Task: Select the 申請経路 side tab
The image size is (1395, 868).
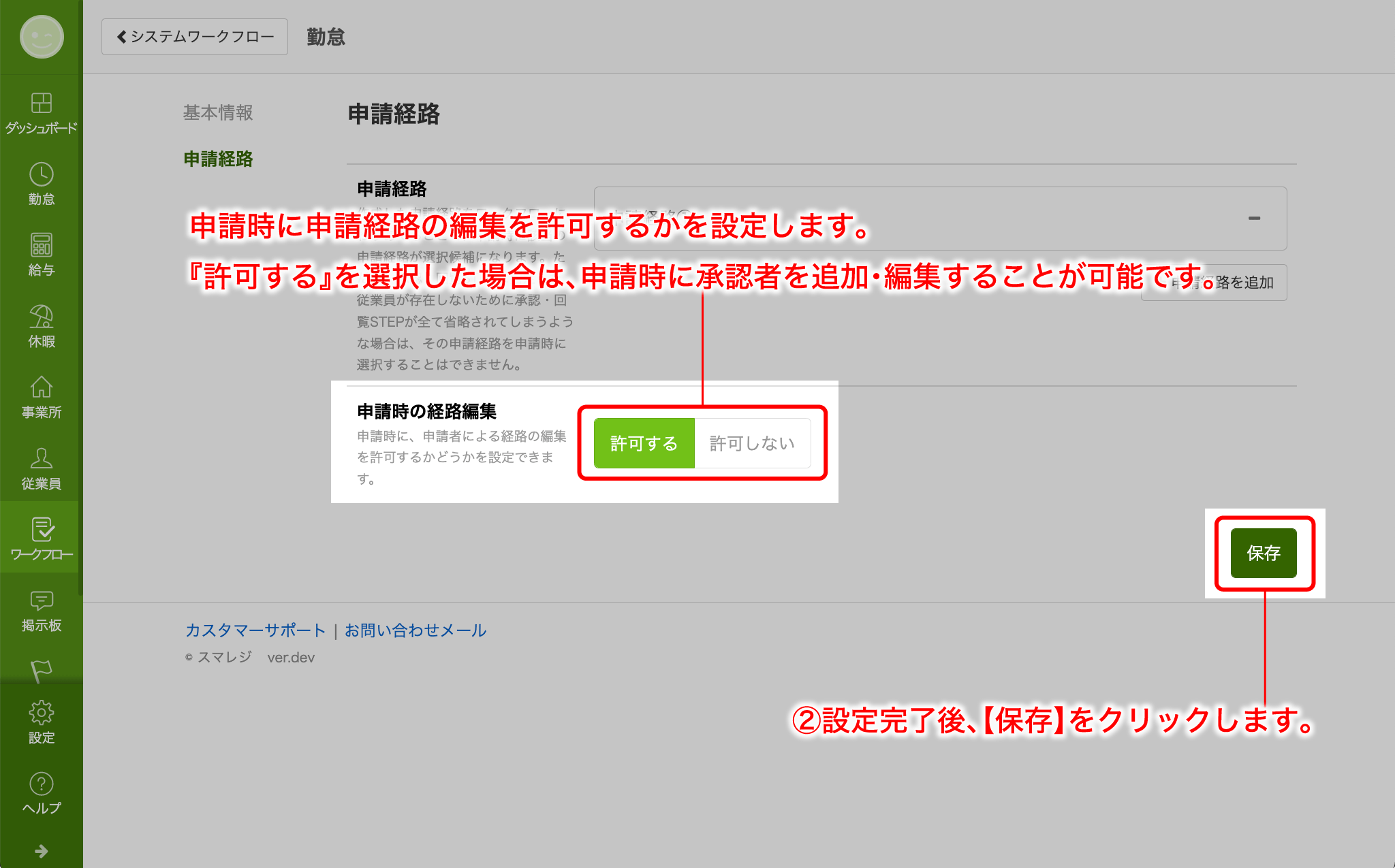Action: [218, 159]
